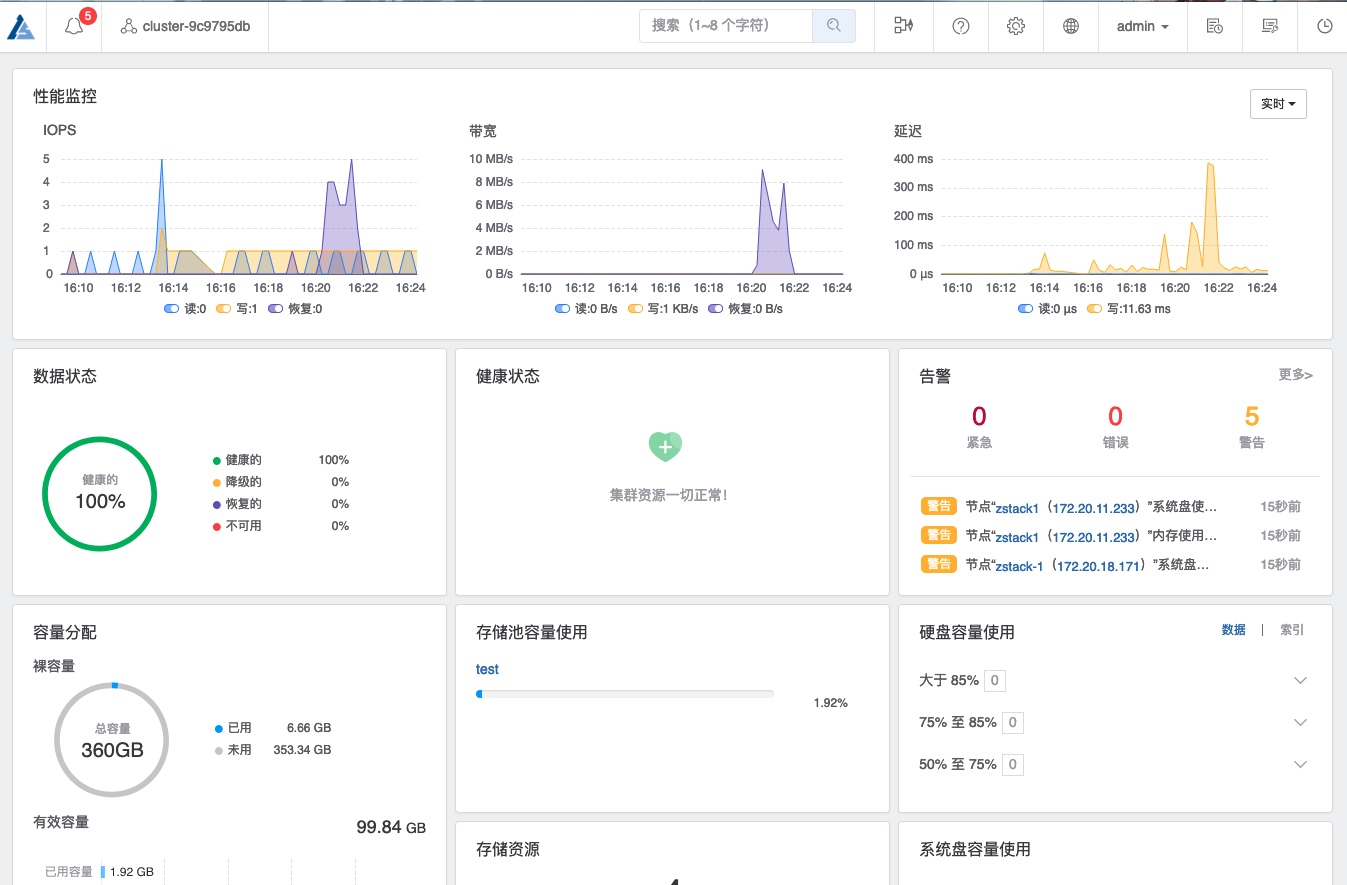Click the topology switch icon beside search
Screen dimensions: 1347x885
click(x=904, y=27)
